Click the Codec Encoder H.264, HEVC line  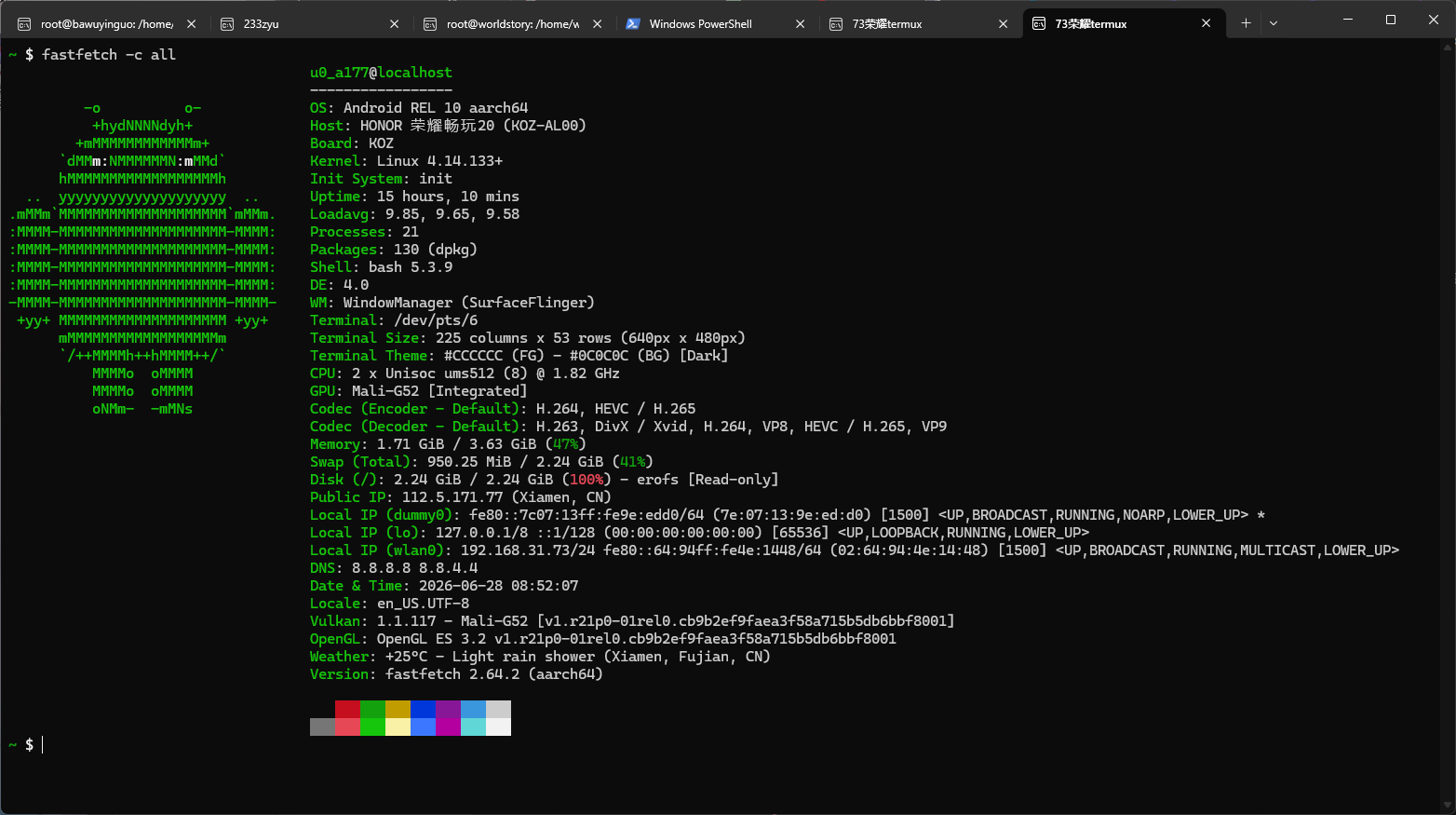tap(503, 409)
